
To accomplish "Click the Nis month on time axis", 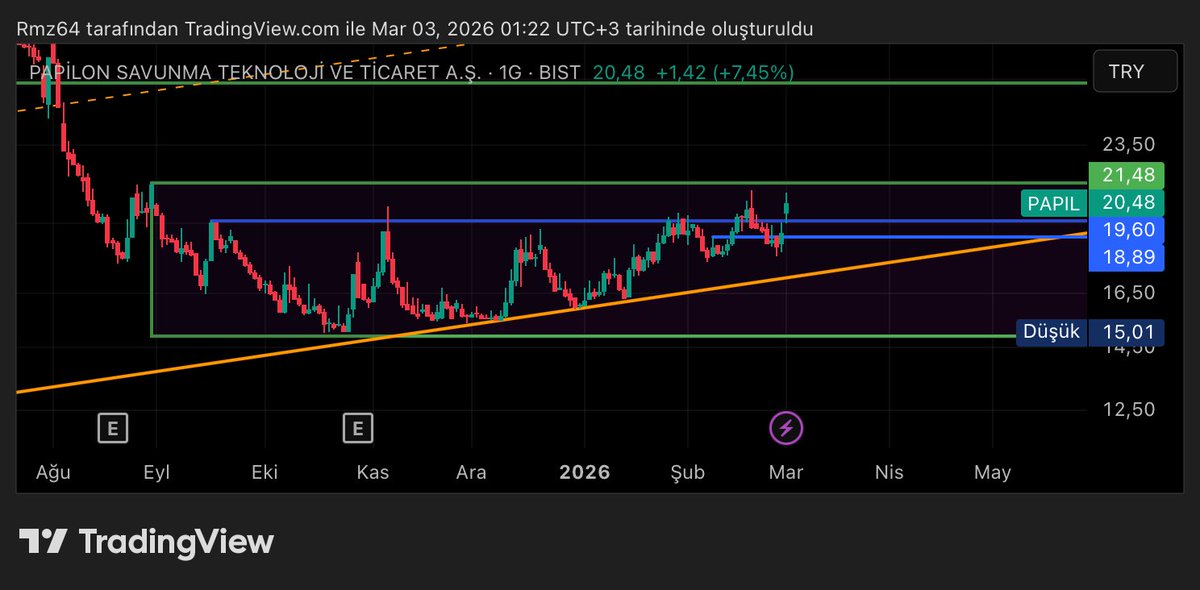I will click(888, 472).
